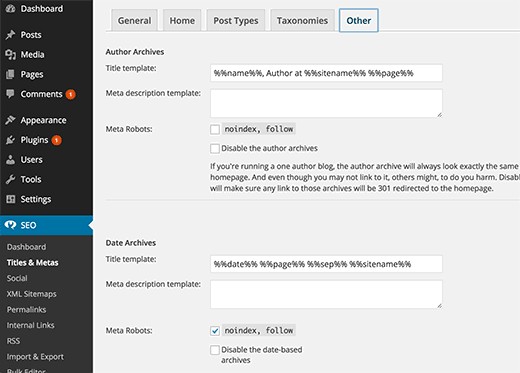Click the Date Archives meta description textarea
520x373 pixels.
(326, 294)
